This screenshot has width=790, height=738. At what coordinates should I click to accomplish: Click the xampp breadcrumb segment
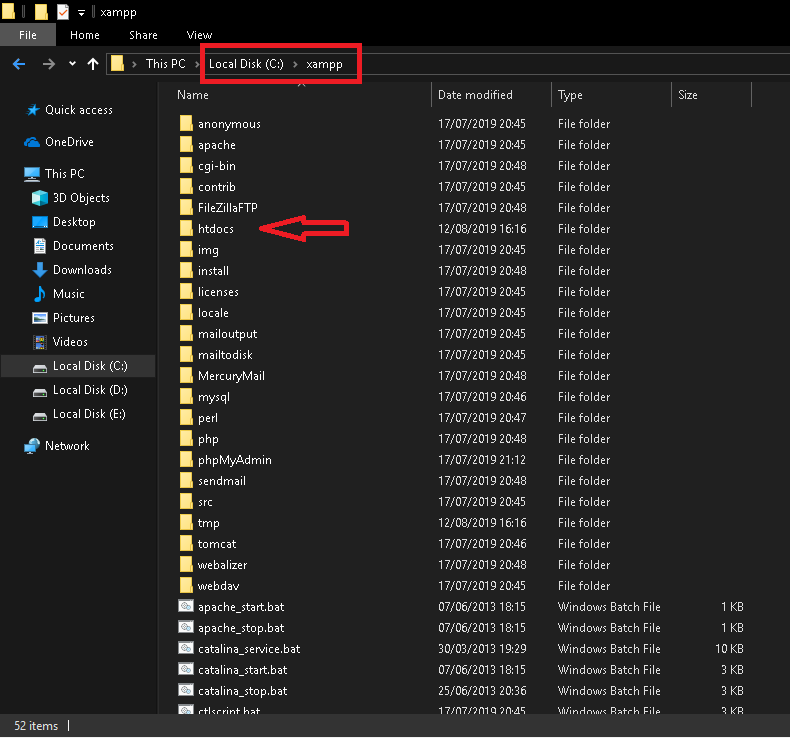(x=324, y=64)
